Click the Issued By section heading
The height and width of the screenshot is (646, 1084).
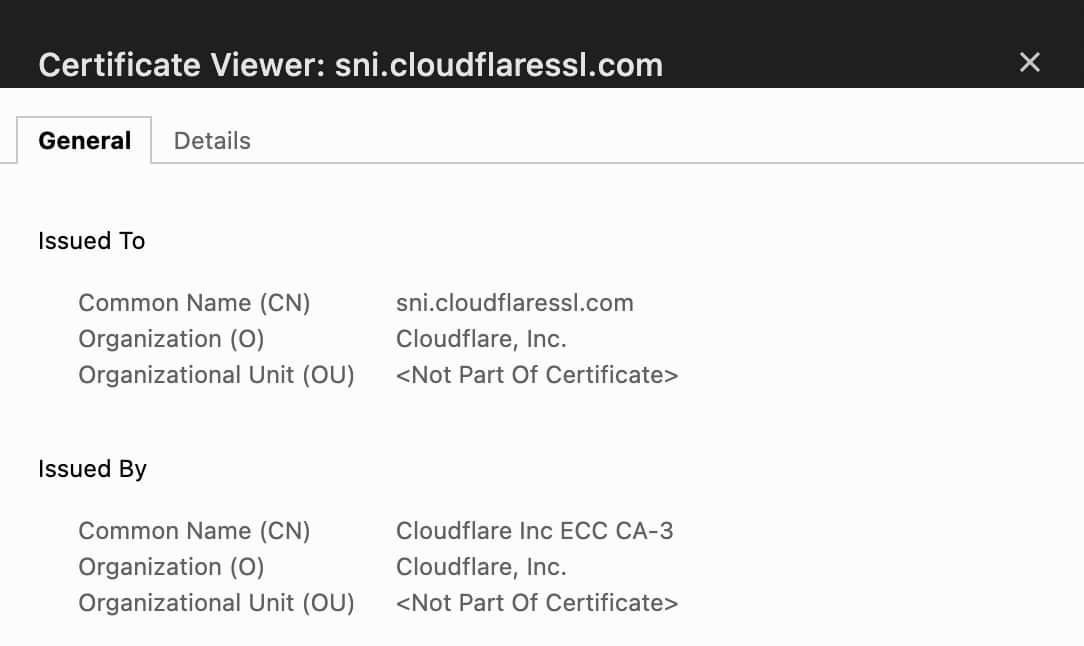(x=92, y=469)
